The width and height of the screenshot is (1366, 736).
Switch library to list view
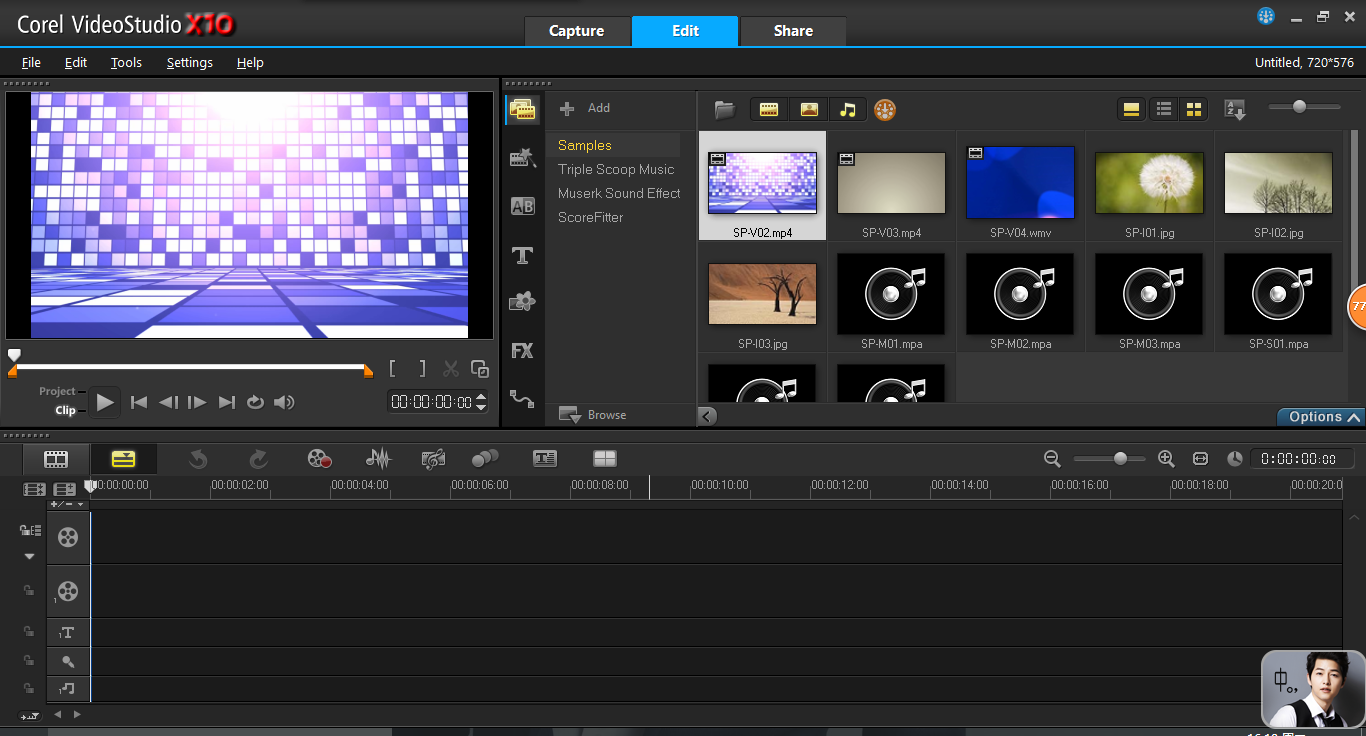1164,110
